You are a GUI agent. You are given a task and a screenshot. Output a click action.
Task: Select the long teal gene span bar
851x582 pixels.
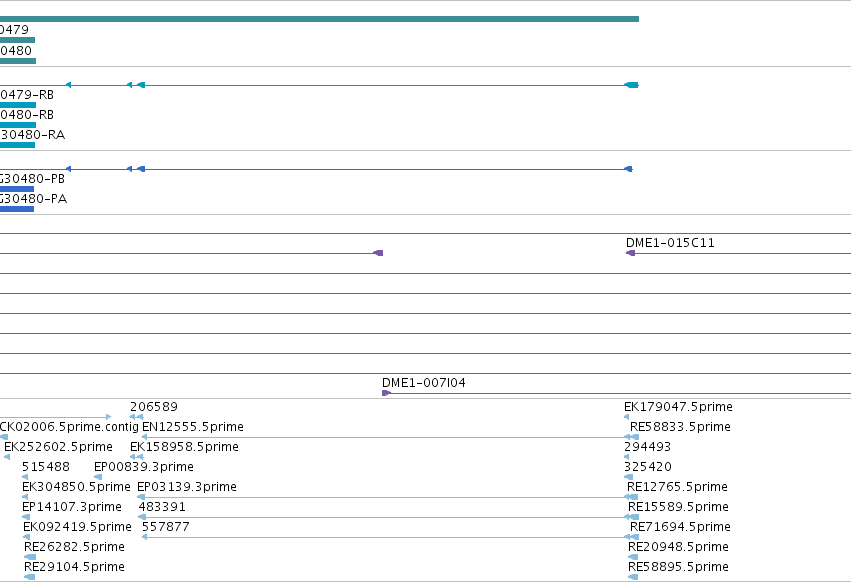coord(319,19)
